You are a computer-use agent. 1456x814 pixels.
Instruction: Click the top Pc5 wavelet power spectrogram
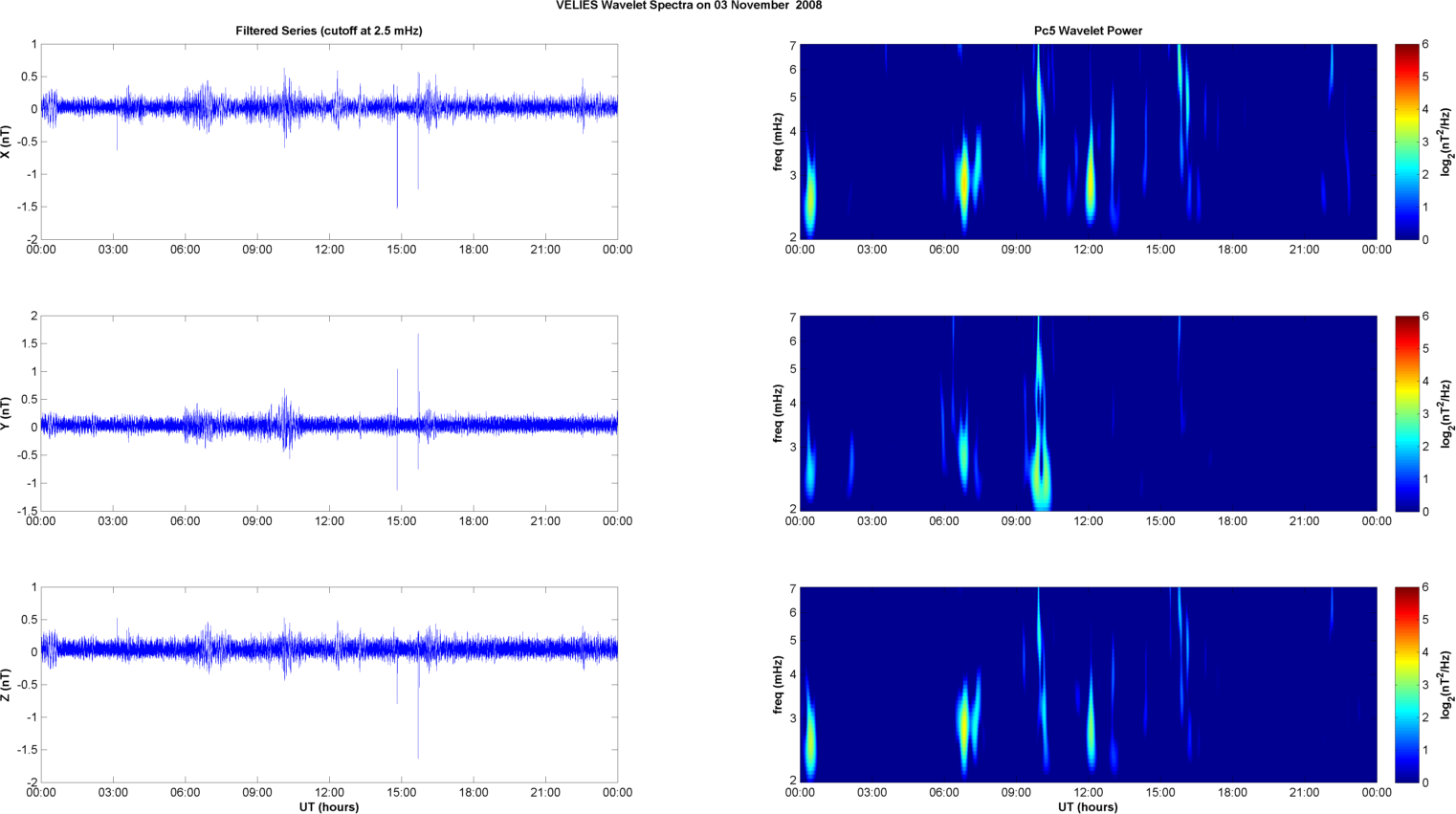pyautogui.click(x=1088, y=142)
